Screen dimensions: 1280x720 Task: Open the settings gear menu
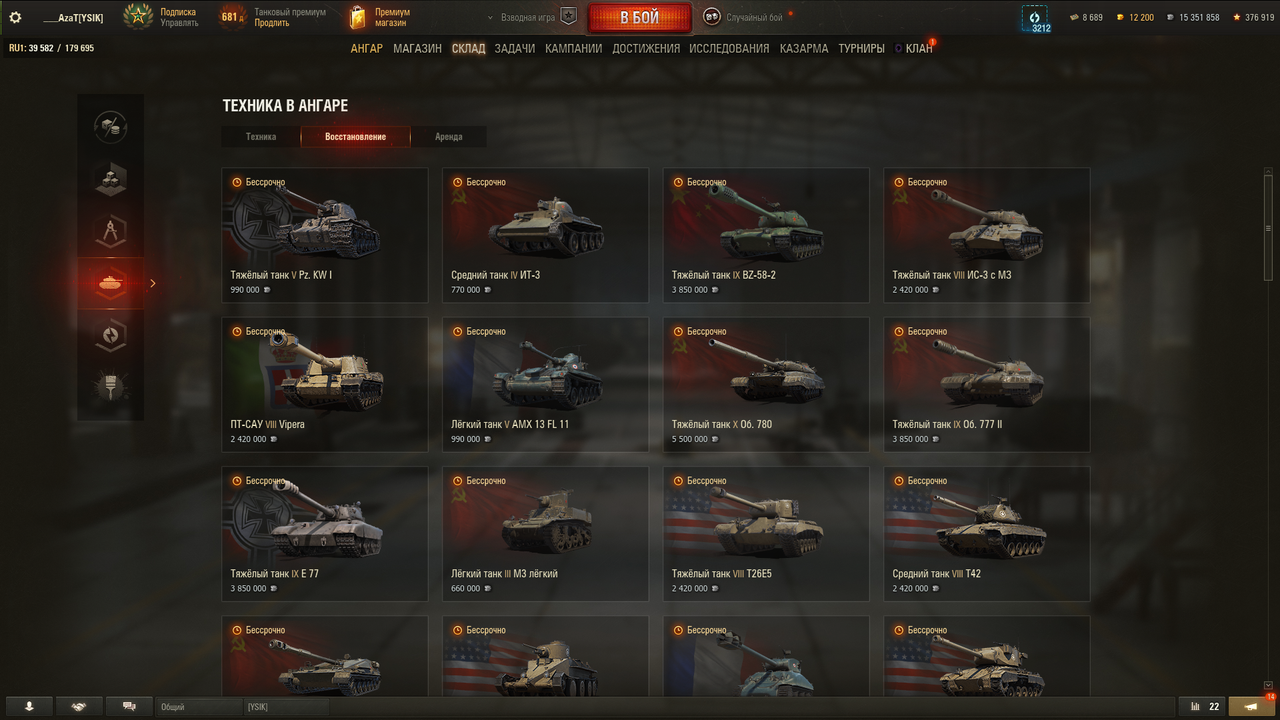[15, 17]
